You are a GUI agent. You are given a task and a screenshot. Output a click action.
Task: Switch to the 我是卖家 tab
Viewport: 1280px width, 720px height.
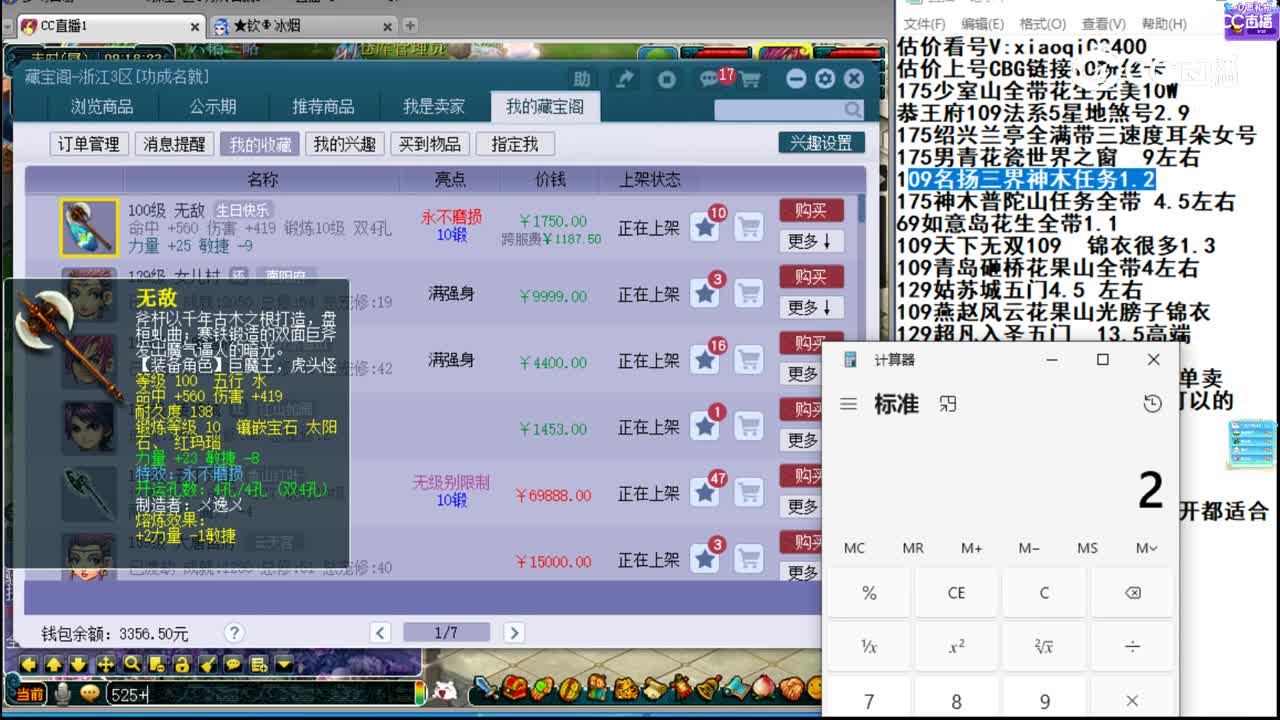pos(434,106)
